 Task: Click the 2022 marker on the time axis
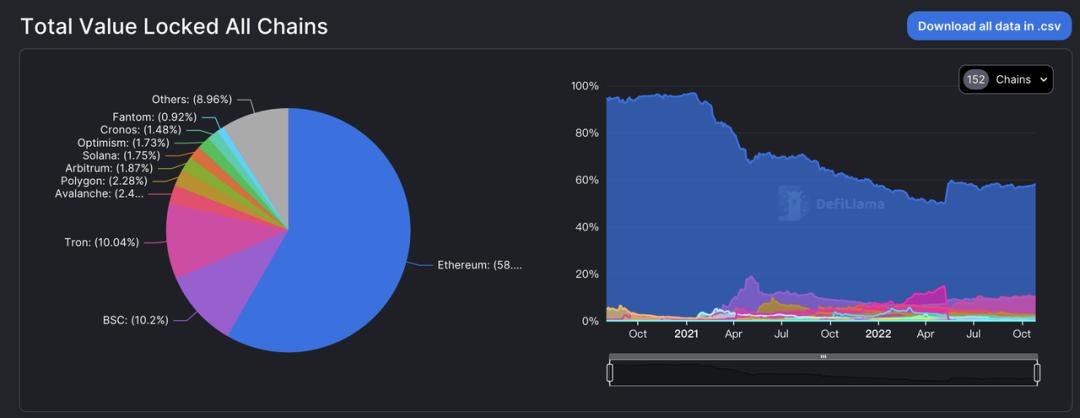tap(877, 334)
